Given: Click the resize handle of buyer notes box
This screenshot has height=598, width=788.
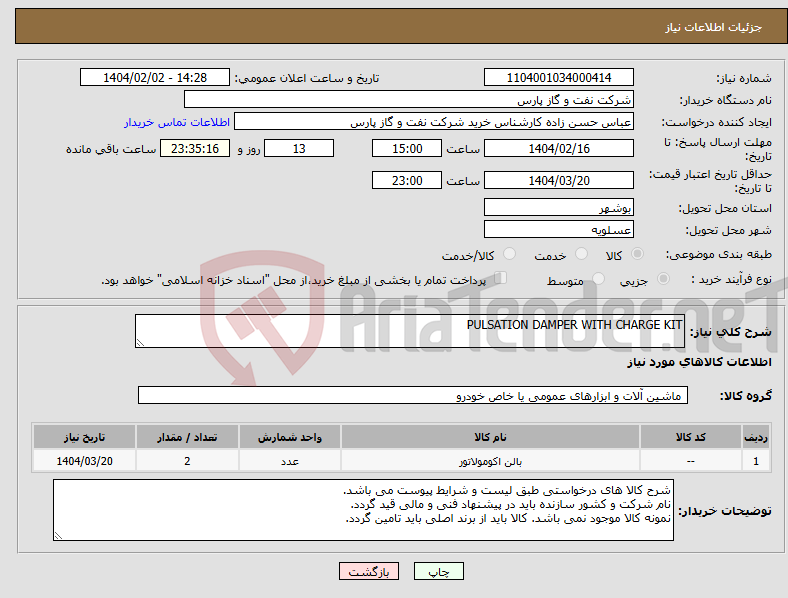Looking at the screenshot, I should [x=58, y=536].
